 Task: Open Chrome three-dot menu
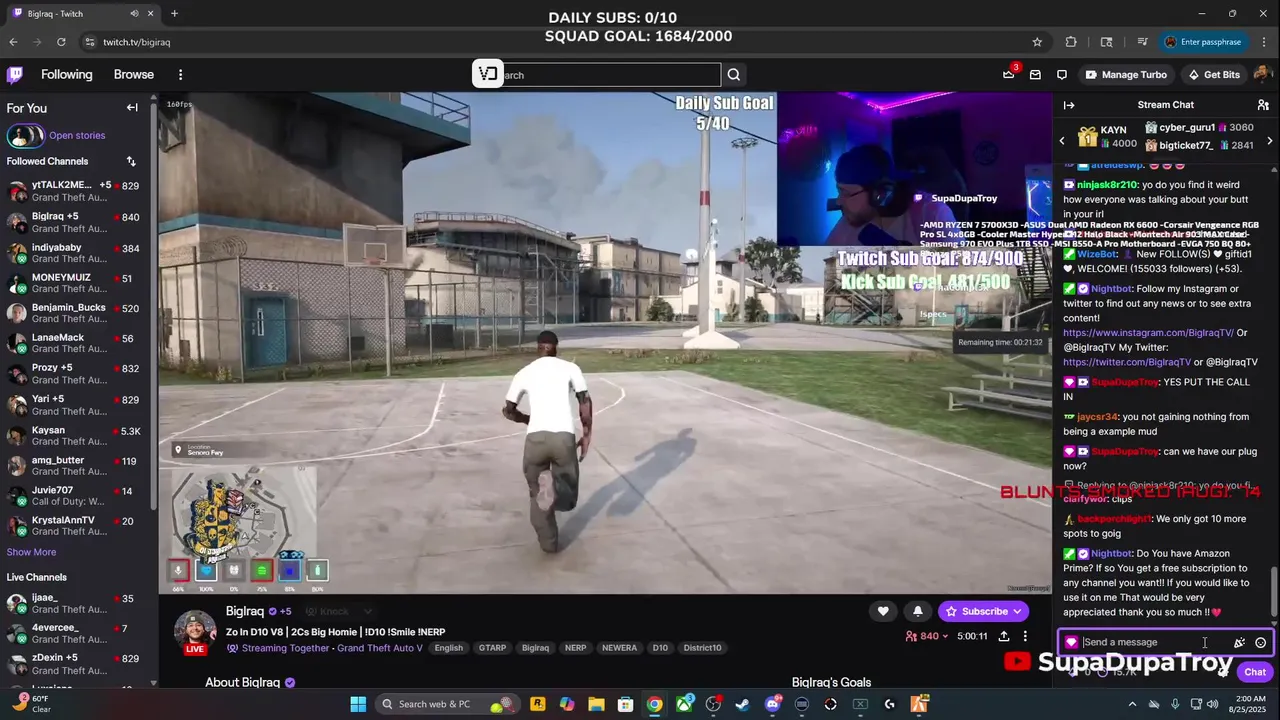1265,42
